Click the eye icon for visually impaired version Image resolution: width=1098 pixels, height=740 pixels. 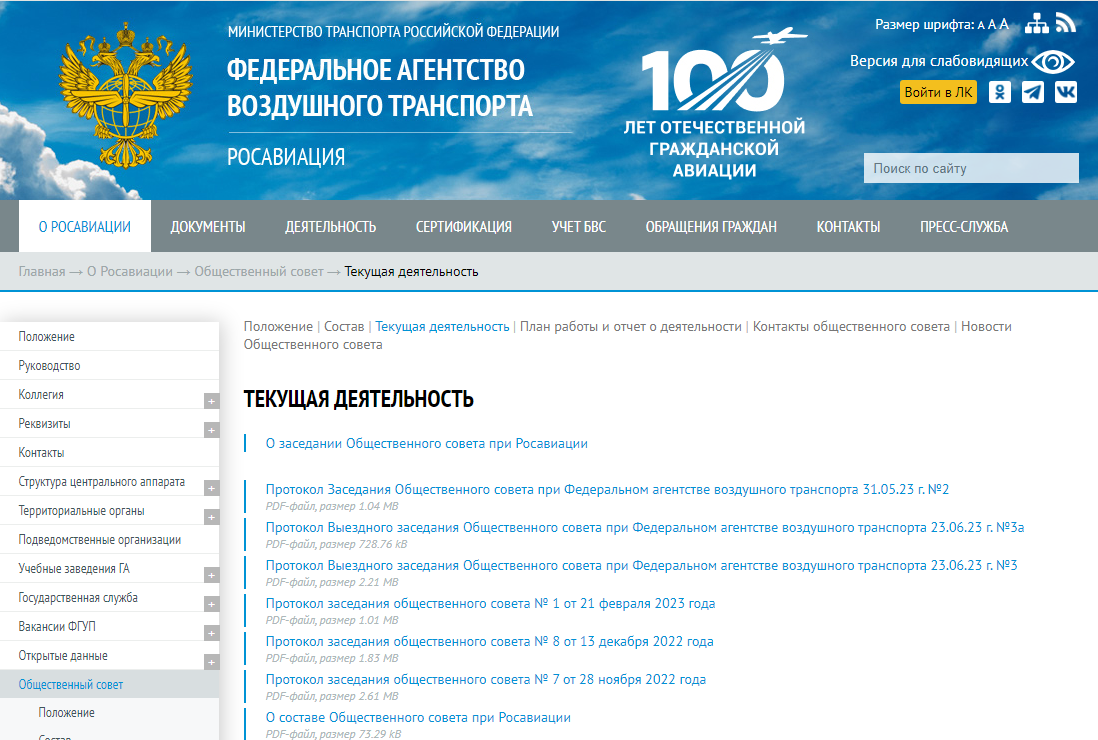[1052, 62]
